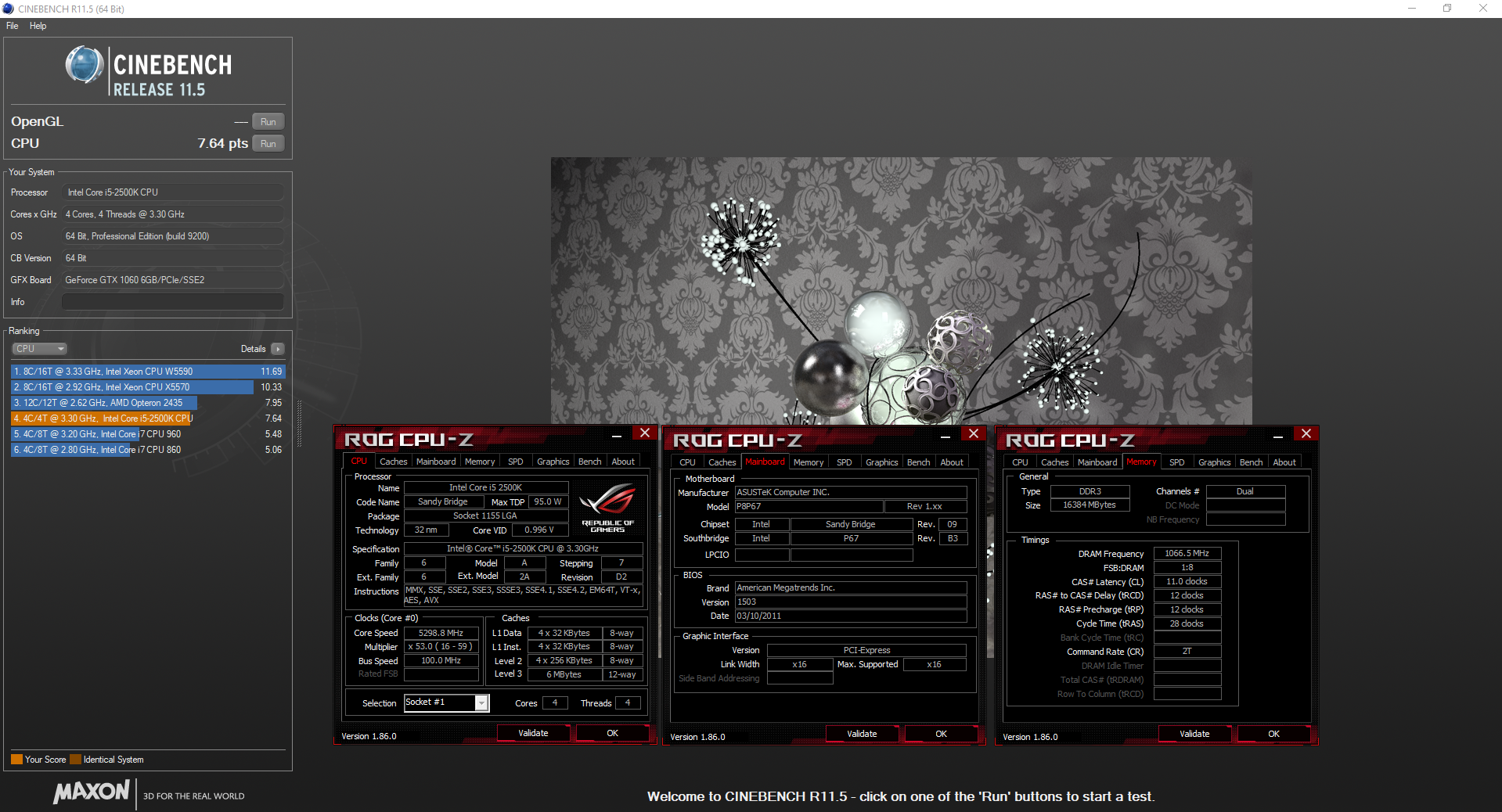Minimize the Memory CPU-Z window
The width and height of the screenshot is (1502, 812).
[1278, 436]
